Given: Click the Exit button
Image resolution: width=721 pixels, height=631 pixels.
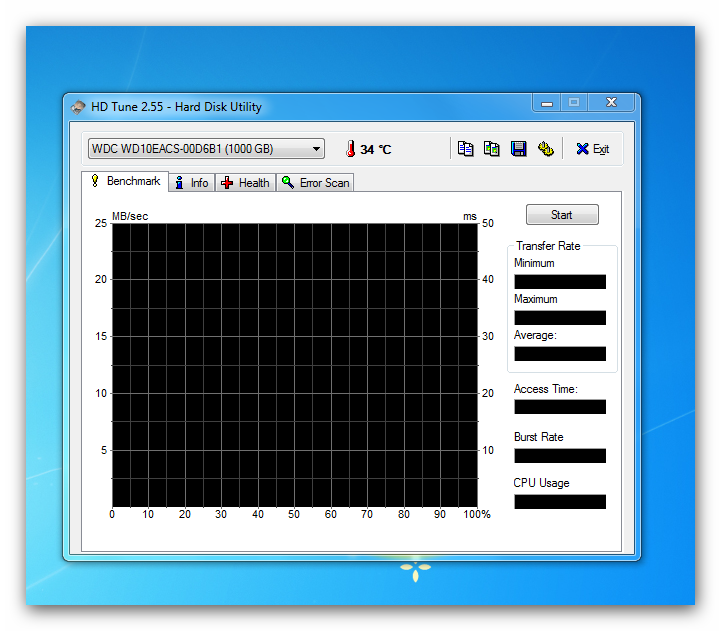Looking at the screenshot, I should coord(592,149).
